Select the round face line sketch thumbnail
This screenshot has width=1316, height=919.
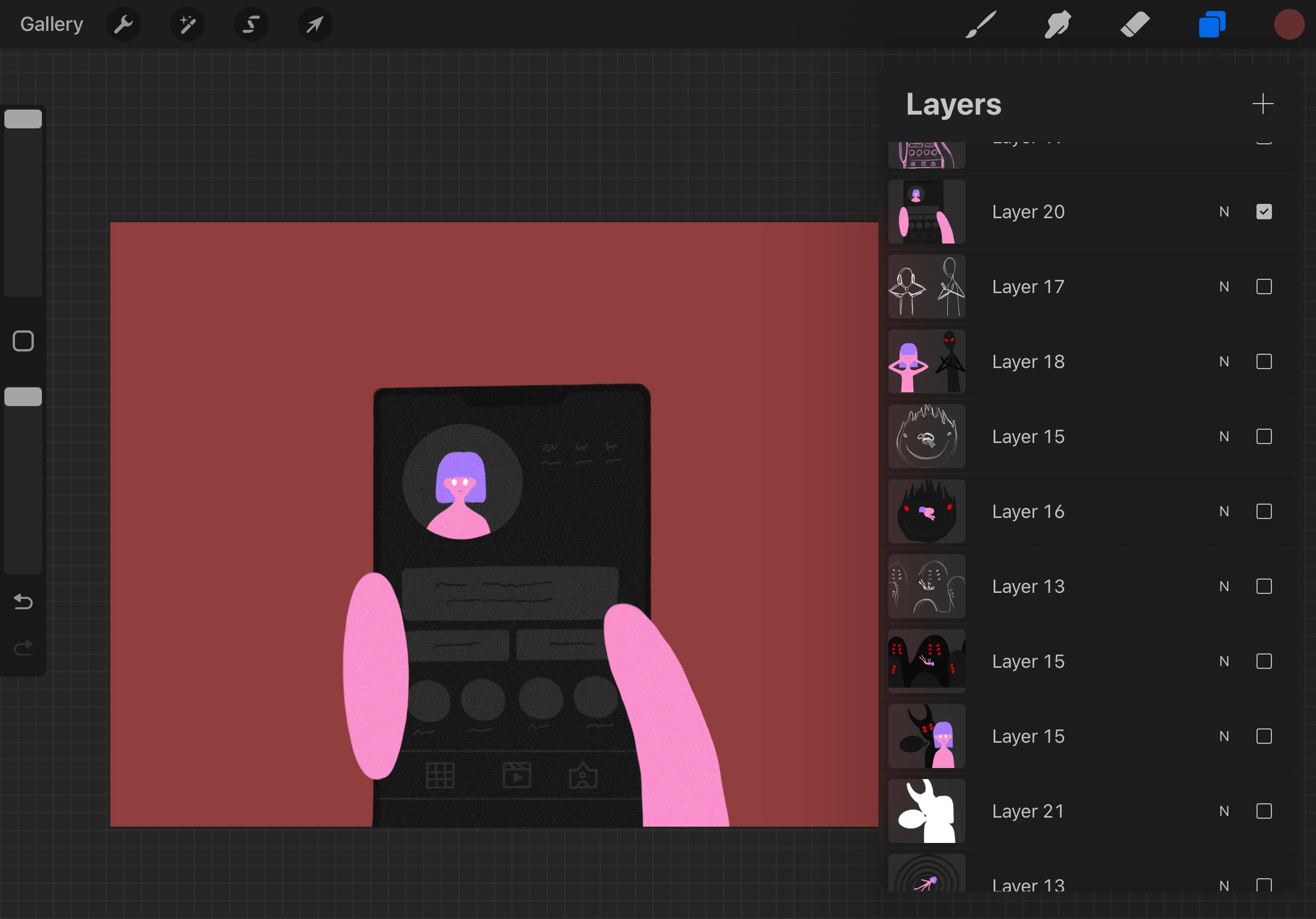pyautogui.click(x=927, y=436)
